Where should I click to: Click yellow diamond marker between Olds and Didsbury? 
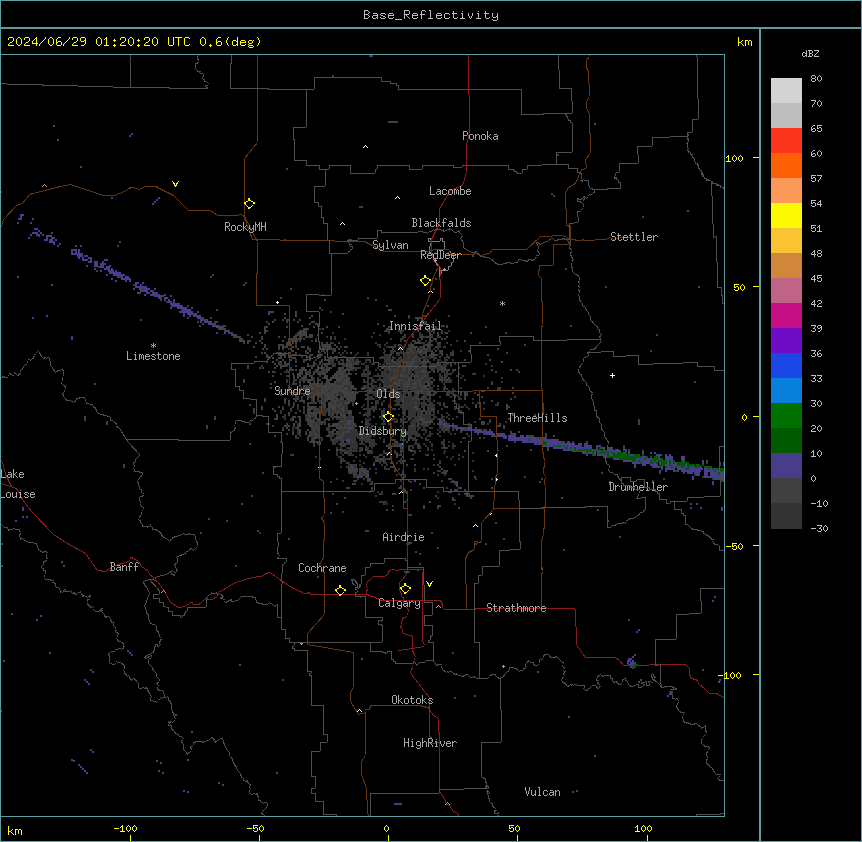point(388,417)
